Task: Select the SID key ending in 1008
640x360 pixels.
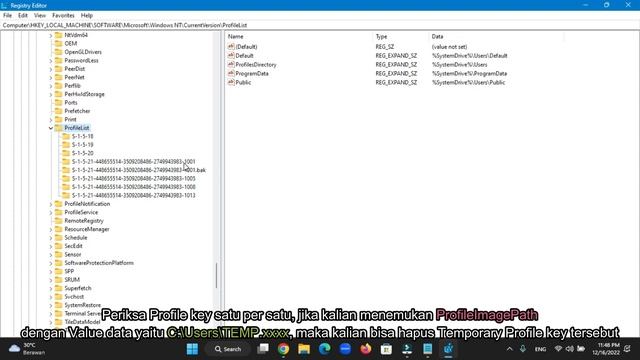Action: point(133,187)
